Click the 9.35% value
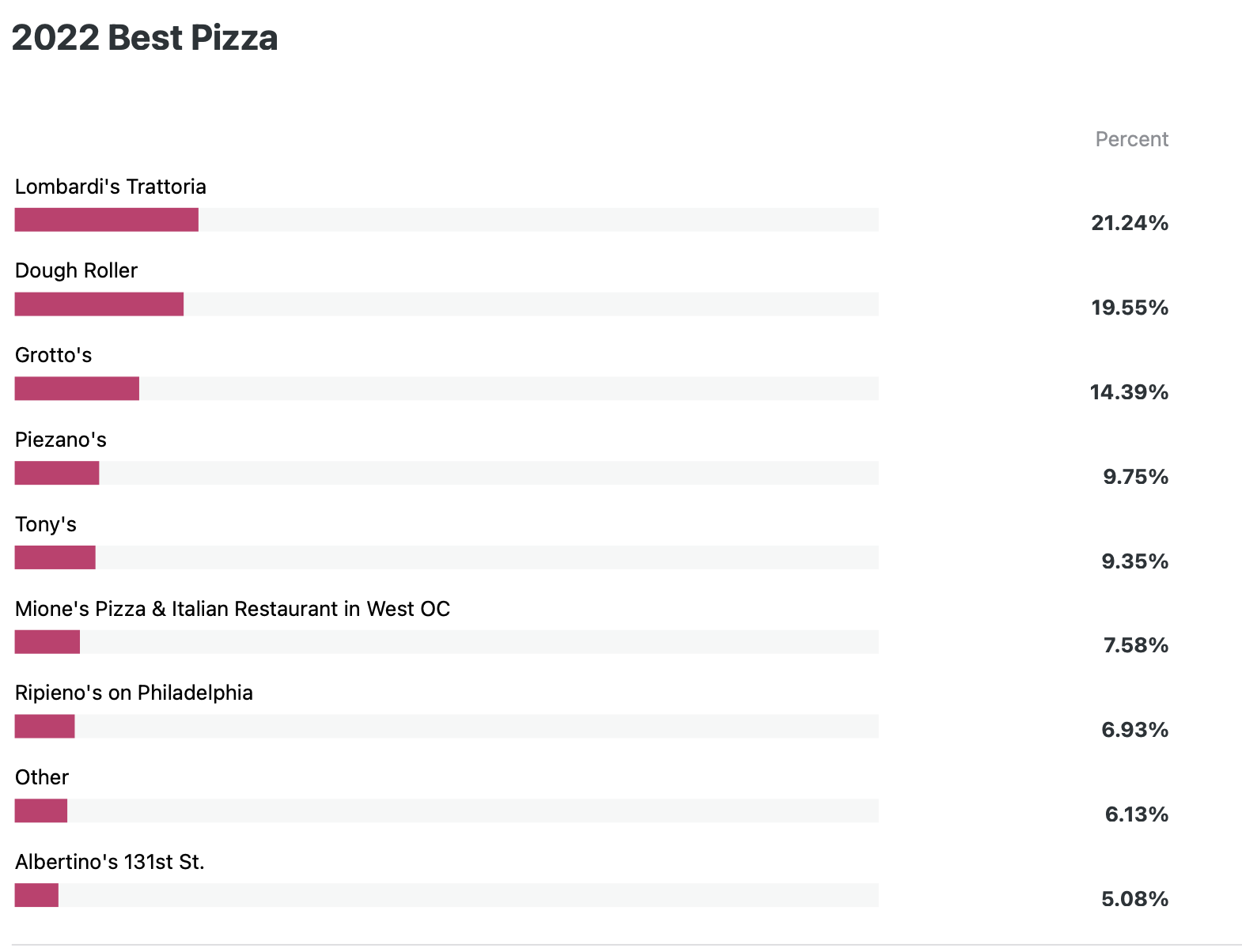The height and width of the screenshot is (952, 1242). pyautogui.click(x=1135, y=561)
